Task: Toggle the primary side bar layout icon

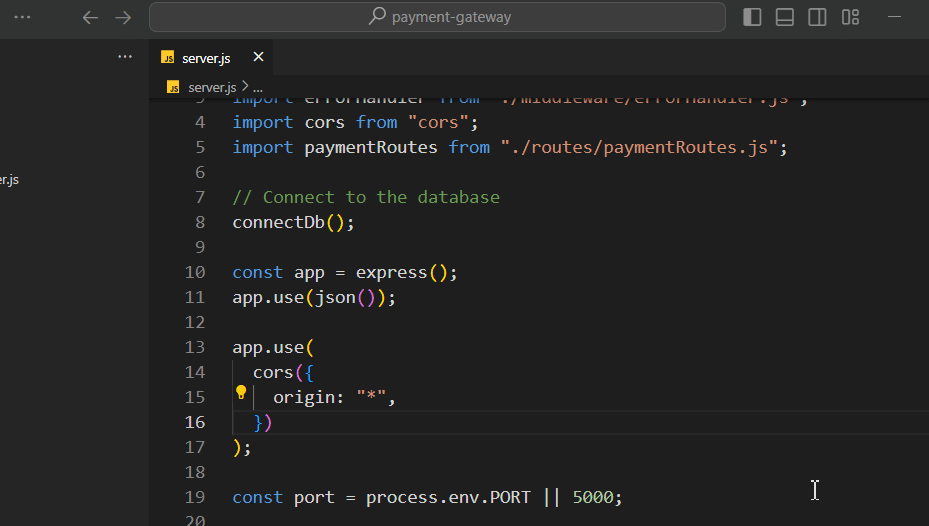Action: pyautogui.click(x=752, y=17)
